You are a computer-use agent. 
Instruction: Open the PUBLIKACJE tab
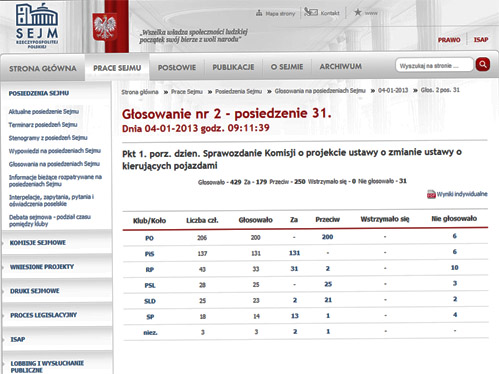click(x=233, y=67)
